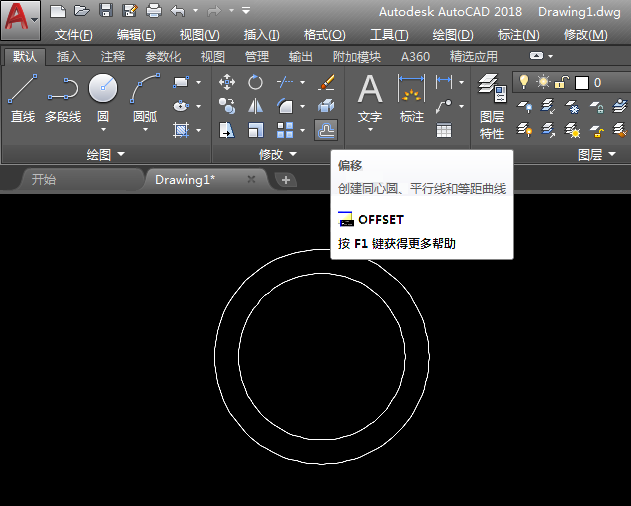
Task: Click the Start (开始) document tab
Action: (44, 180)
